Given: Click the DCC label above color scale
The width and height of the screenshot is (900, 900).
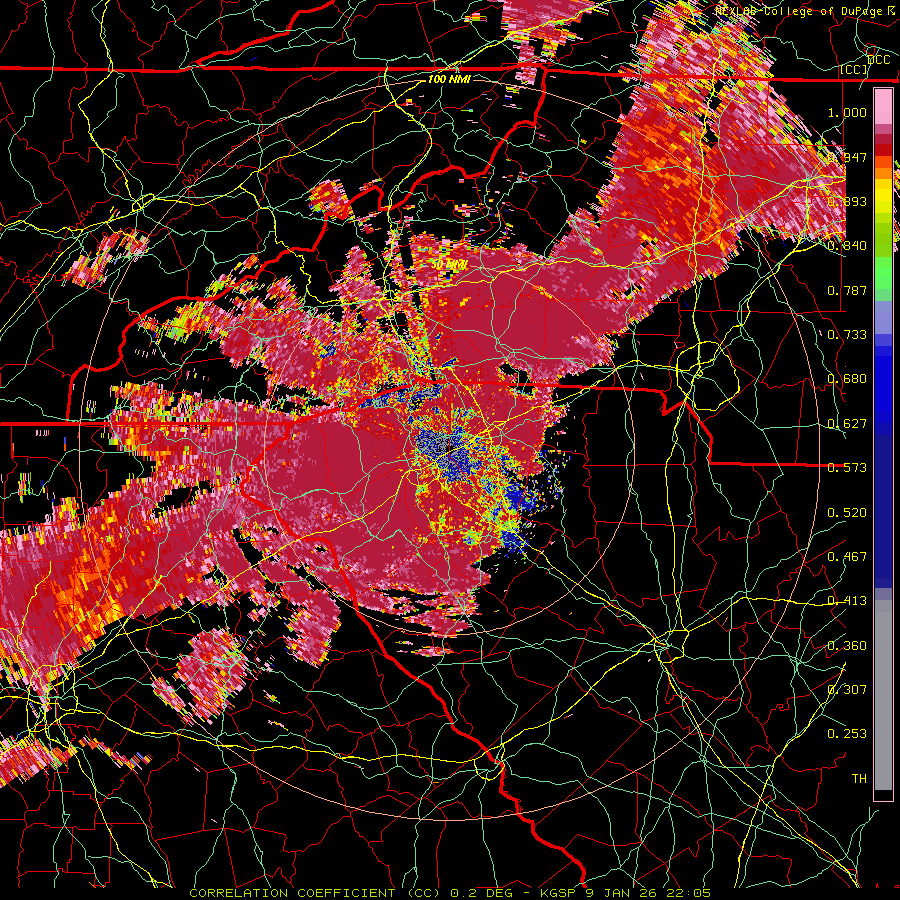Looking at the screenshot, I should [879, 59].
